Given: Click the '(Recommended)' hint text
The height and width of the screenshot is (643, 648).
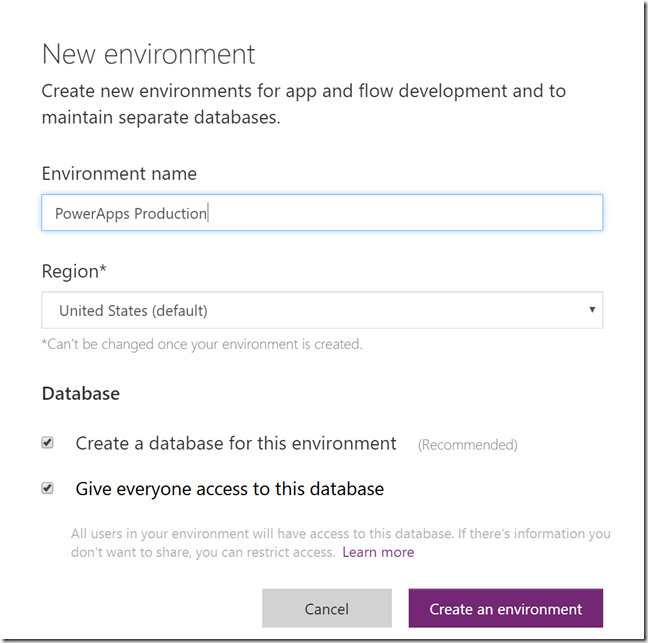Looking at the screenshot, I should pos(467,444).
